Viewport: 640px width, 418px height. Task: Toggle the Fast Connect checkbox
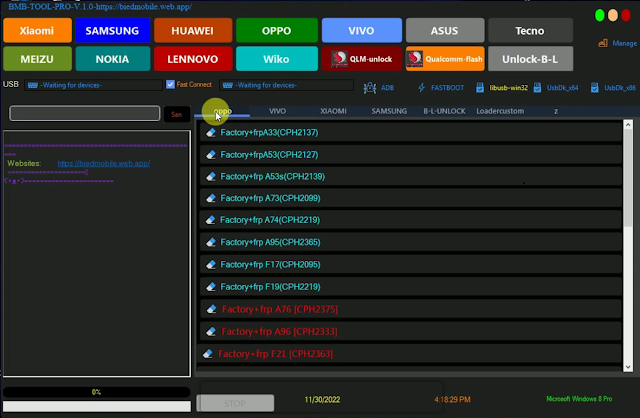[x=170, y=84]
